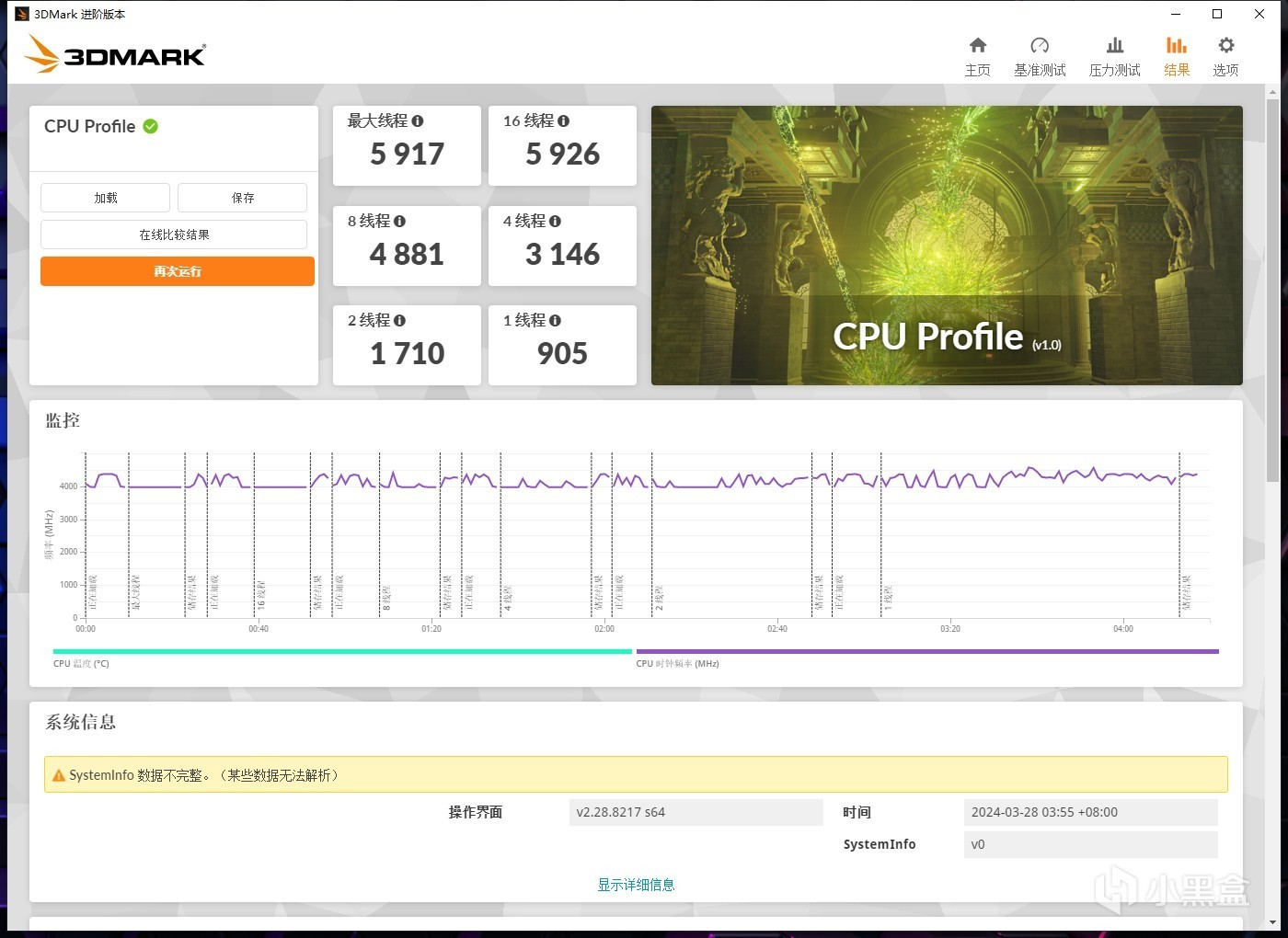Click the 操作界面 version field v2.28.8217 s64
Viewport: 1288px width, 938px height.
click(x=696, y=812)
